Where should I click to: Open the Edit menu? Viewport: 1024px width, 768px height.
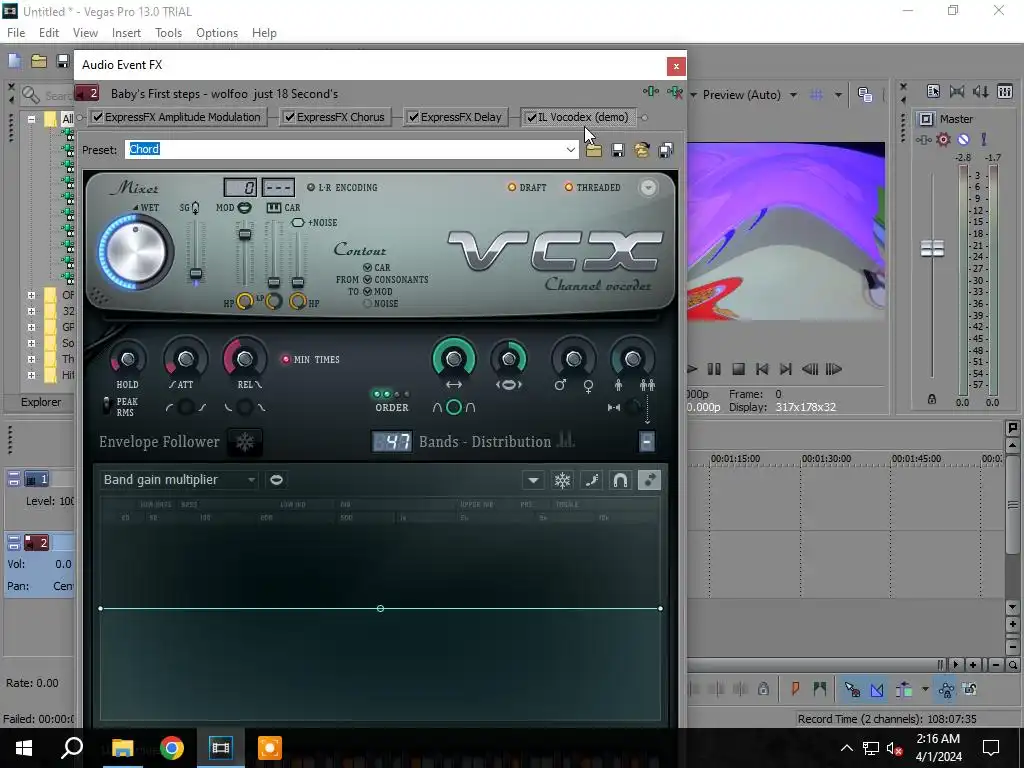[x=49, y=33]
